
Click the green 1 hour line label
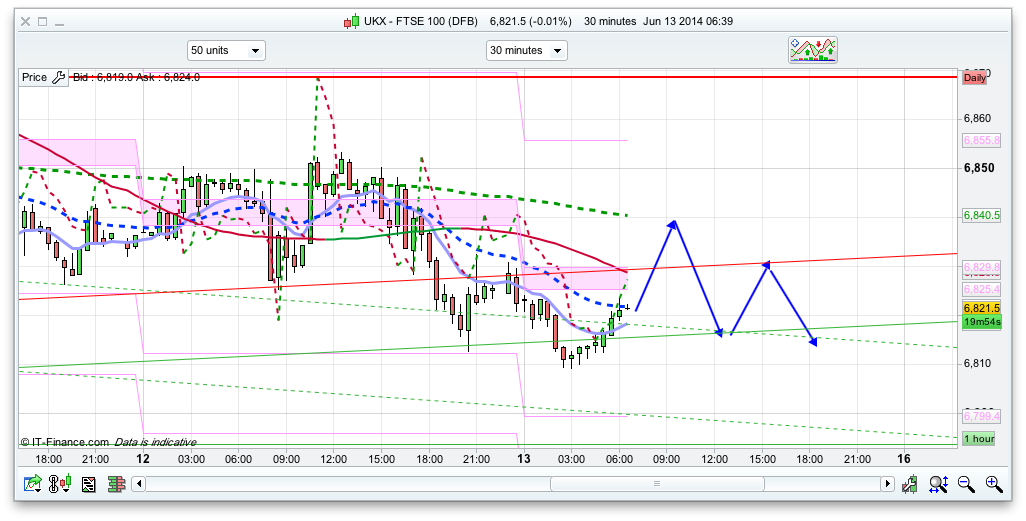(978, 439)
